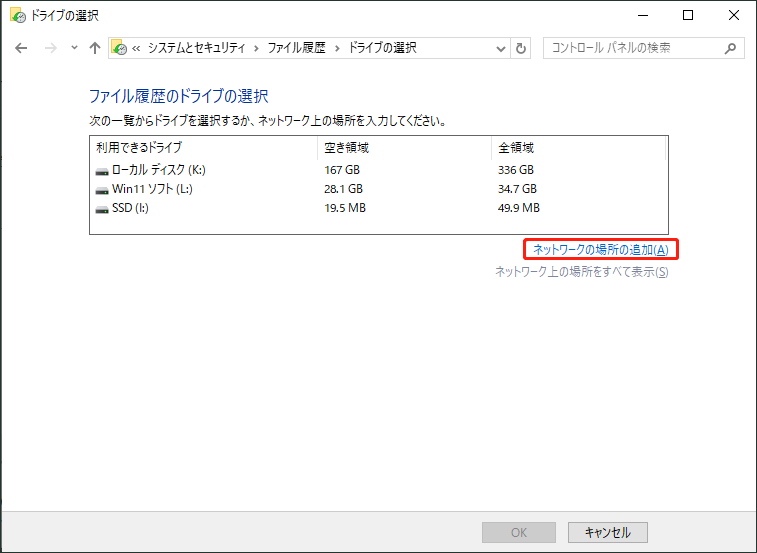The height and width of the screenshot is (553, 757).
Task: Click the magnifier search icon
Action: pos(731,48)
